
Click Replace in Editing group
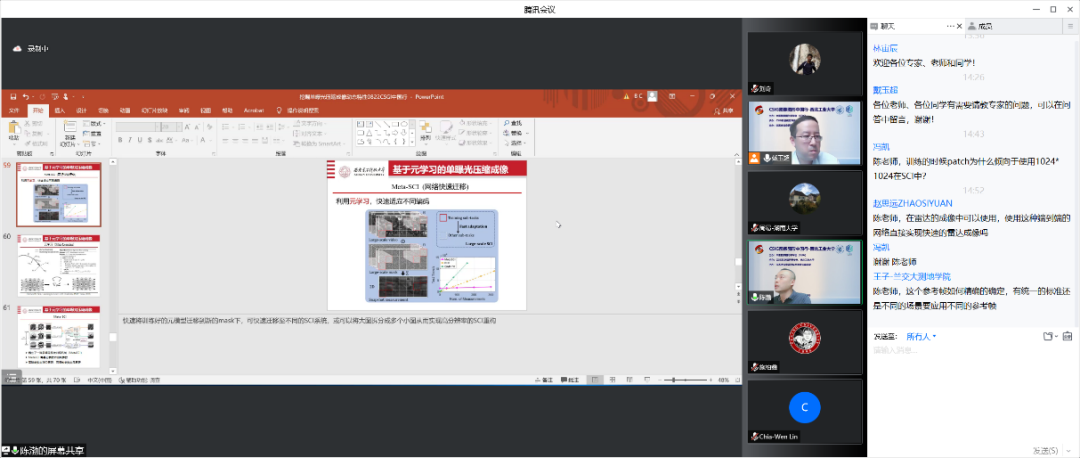coord(514,132)
